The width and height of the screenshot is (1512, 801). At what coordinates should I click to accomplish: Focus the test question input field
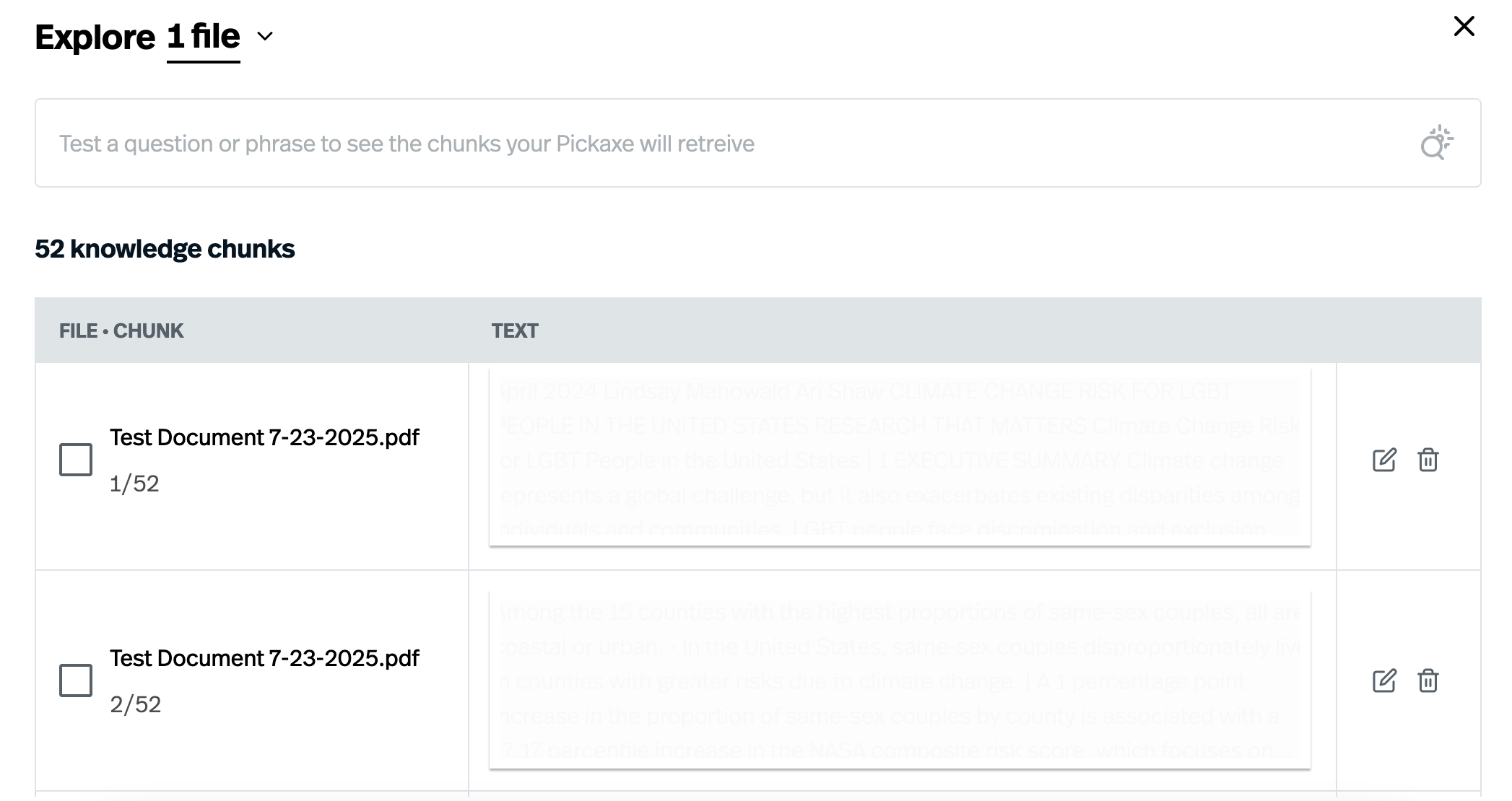[x=722, y=144]
